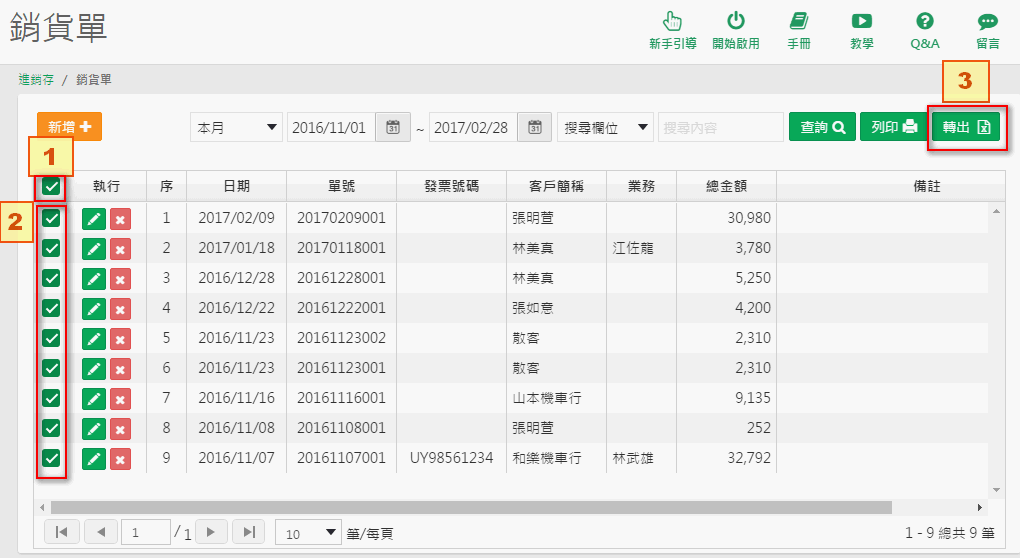Go to previous page in pager
The image size is (1020, 558).
pos(100,532)
